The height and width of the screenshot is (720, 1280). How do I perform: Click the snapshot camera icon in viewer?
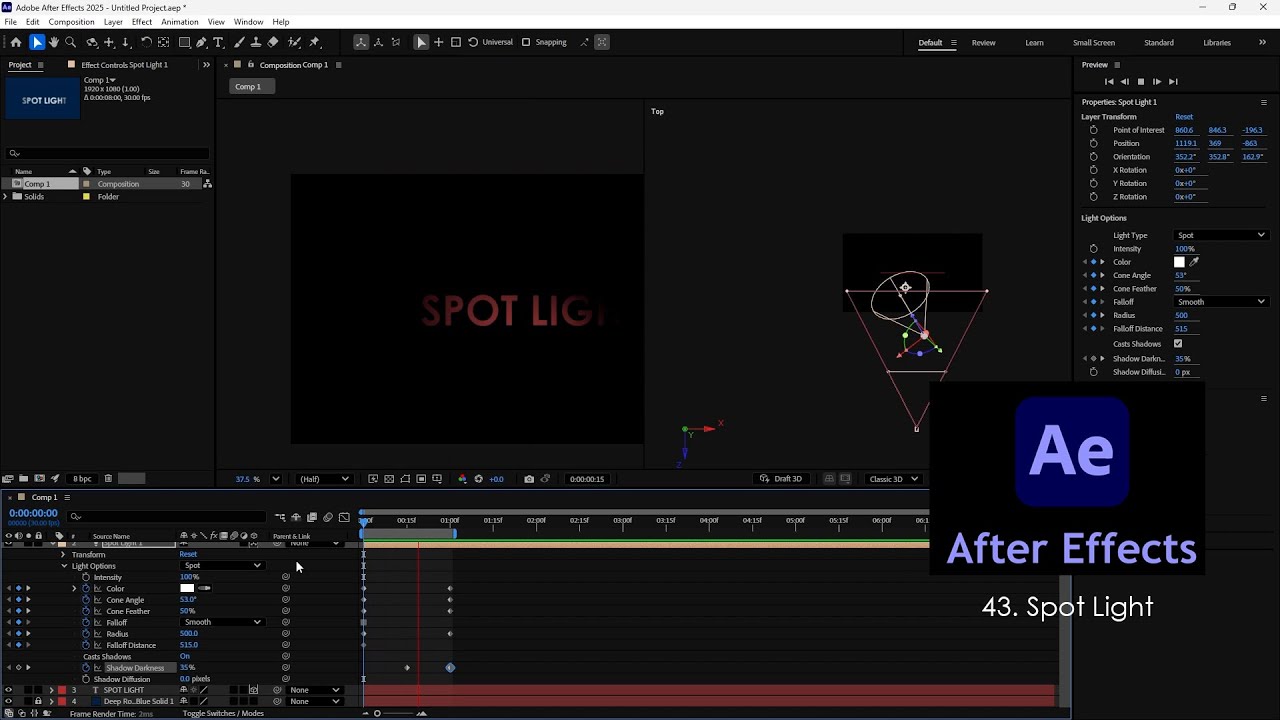[529, 479]
